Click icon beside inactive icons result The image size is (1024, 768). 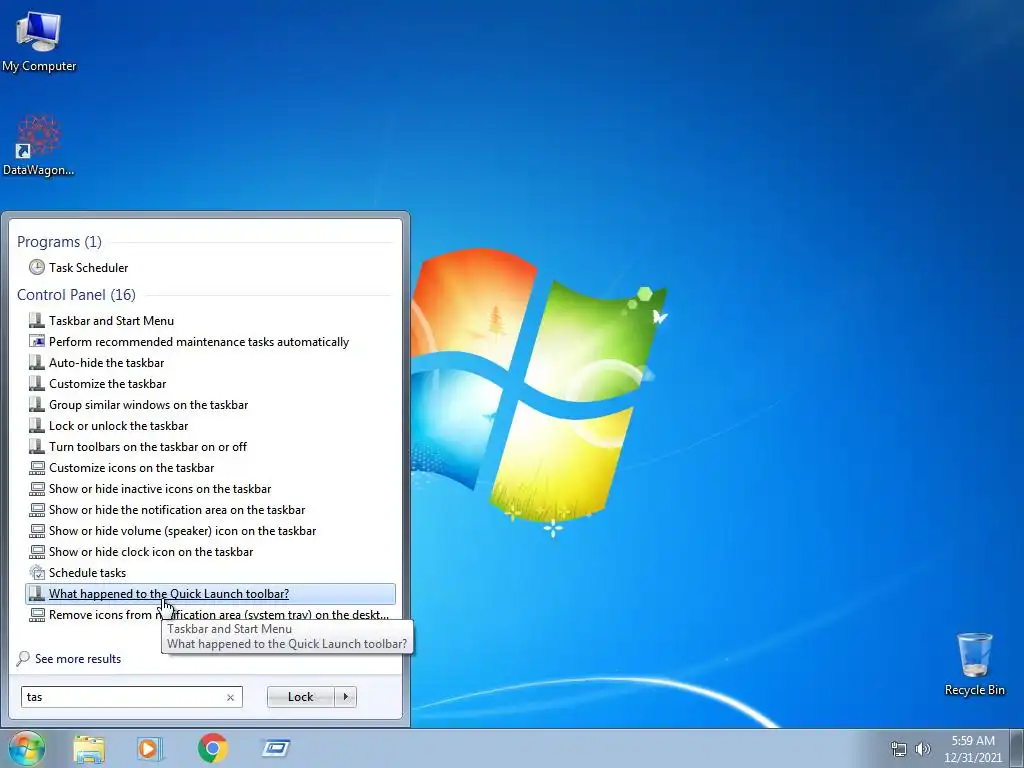(37, 488)
